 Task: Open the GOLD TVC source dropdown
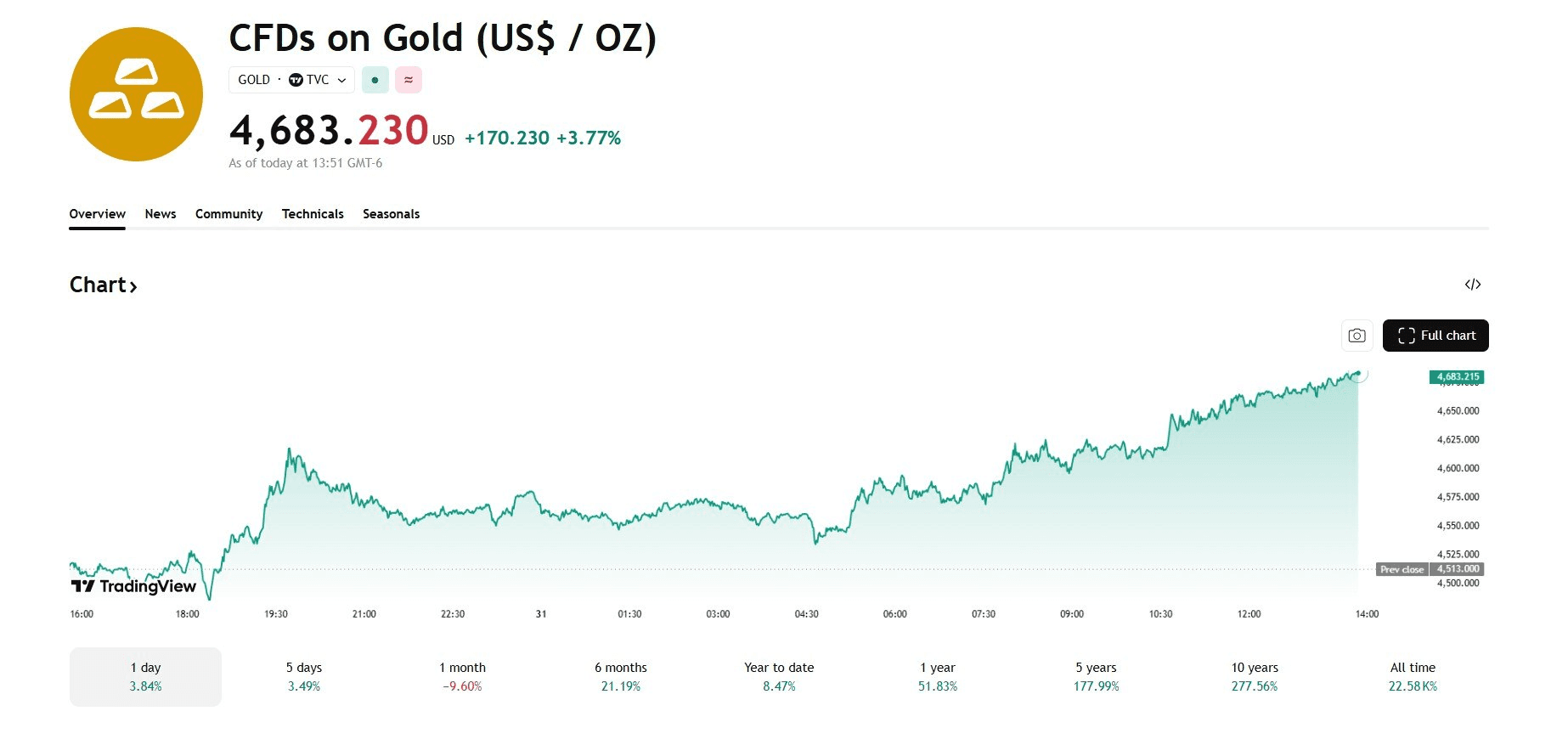(291, 80)
